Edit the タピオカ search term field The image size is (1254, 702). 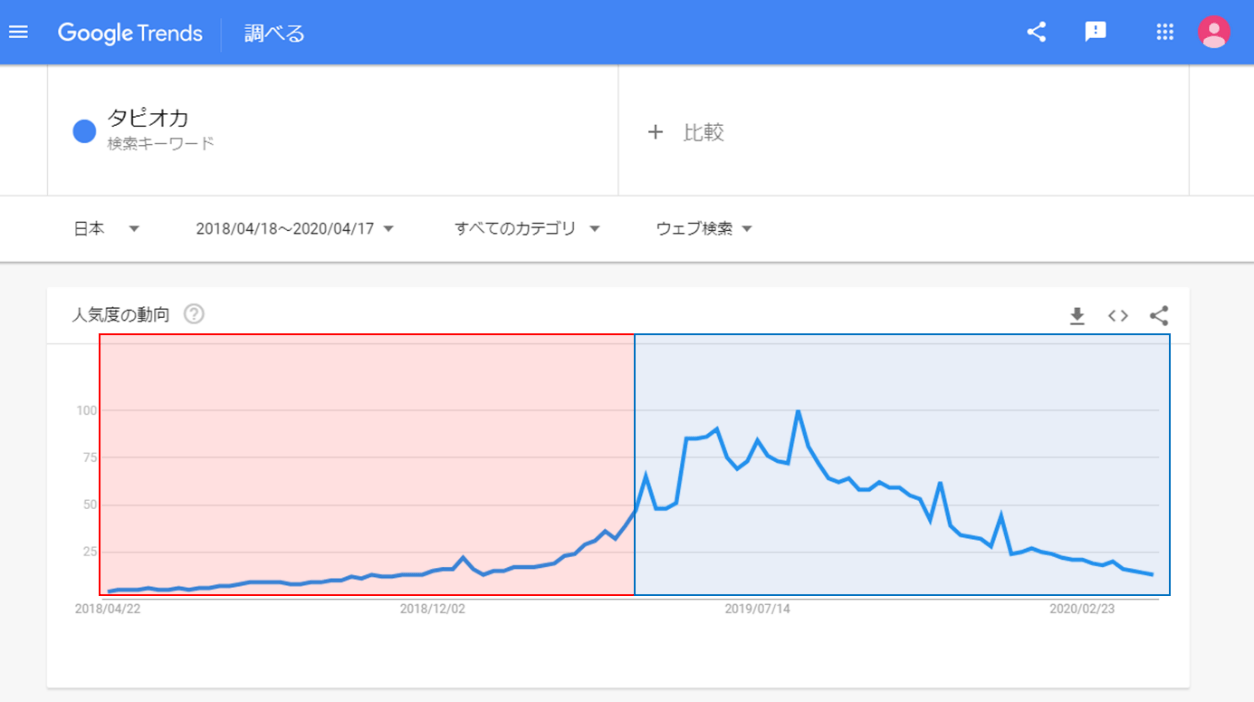(x=148, y=119)
